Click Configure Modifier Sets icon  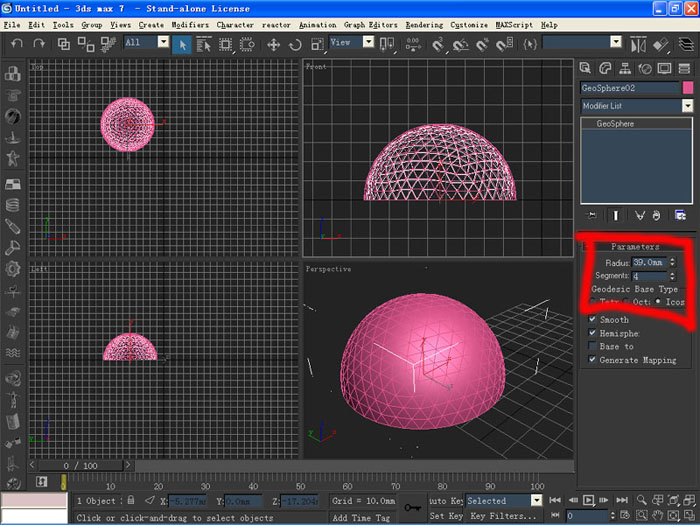(x=680, y=216)
